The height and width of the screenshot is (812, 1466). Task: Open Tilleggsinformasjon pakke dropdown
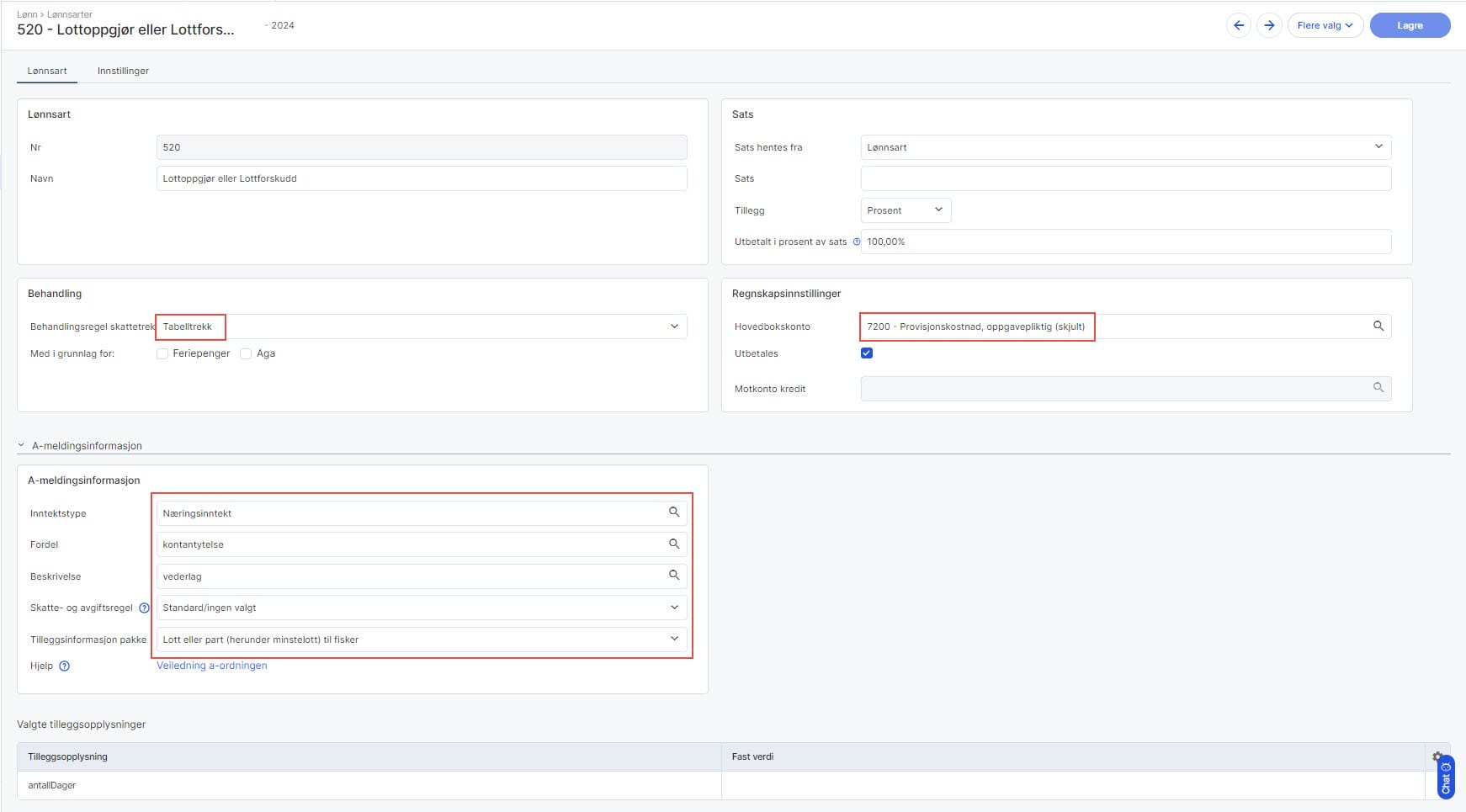click(421, 640)
